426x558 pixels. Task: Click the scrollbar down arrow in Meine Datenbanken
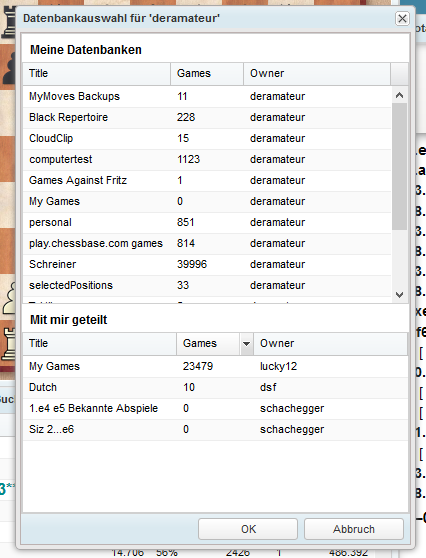(399, 295)
